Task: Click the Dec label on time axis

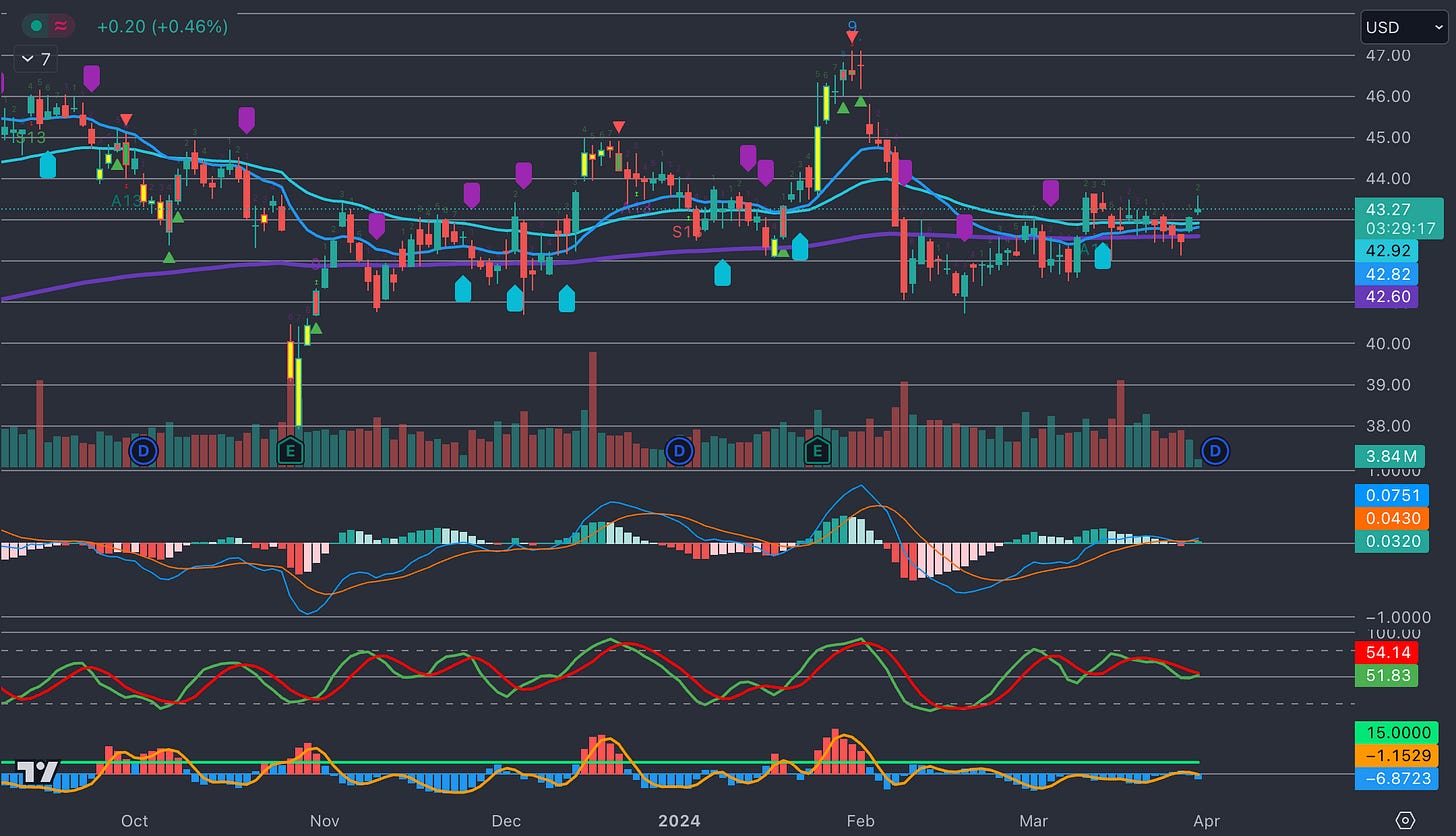Action: click(507, 821)
